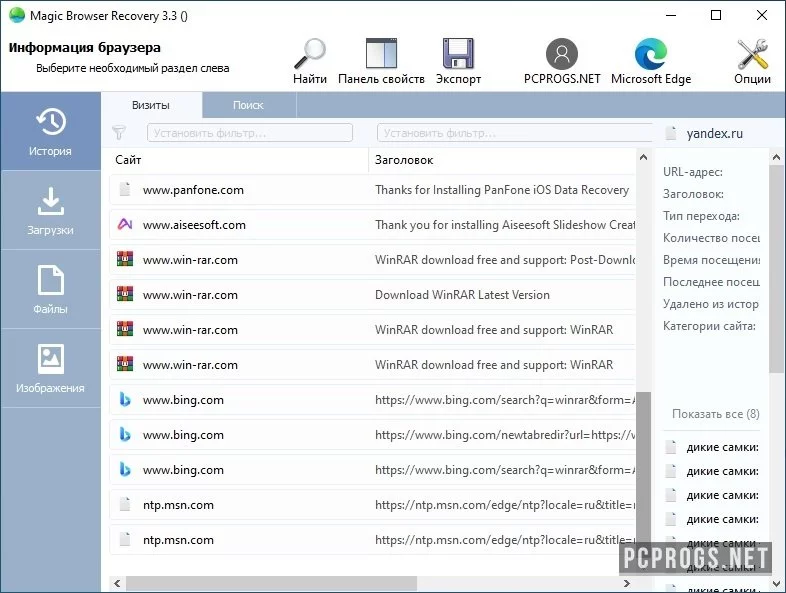Click the aiseesoft site favicon
Image resolution: width=786 pixels, height=593 pixels.
tap(125, 224)
